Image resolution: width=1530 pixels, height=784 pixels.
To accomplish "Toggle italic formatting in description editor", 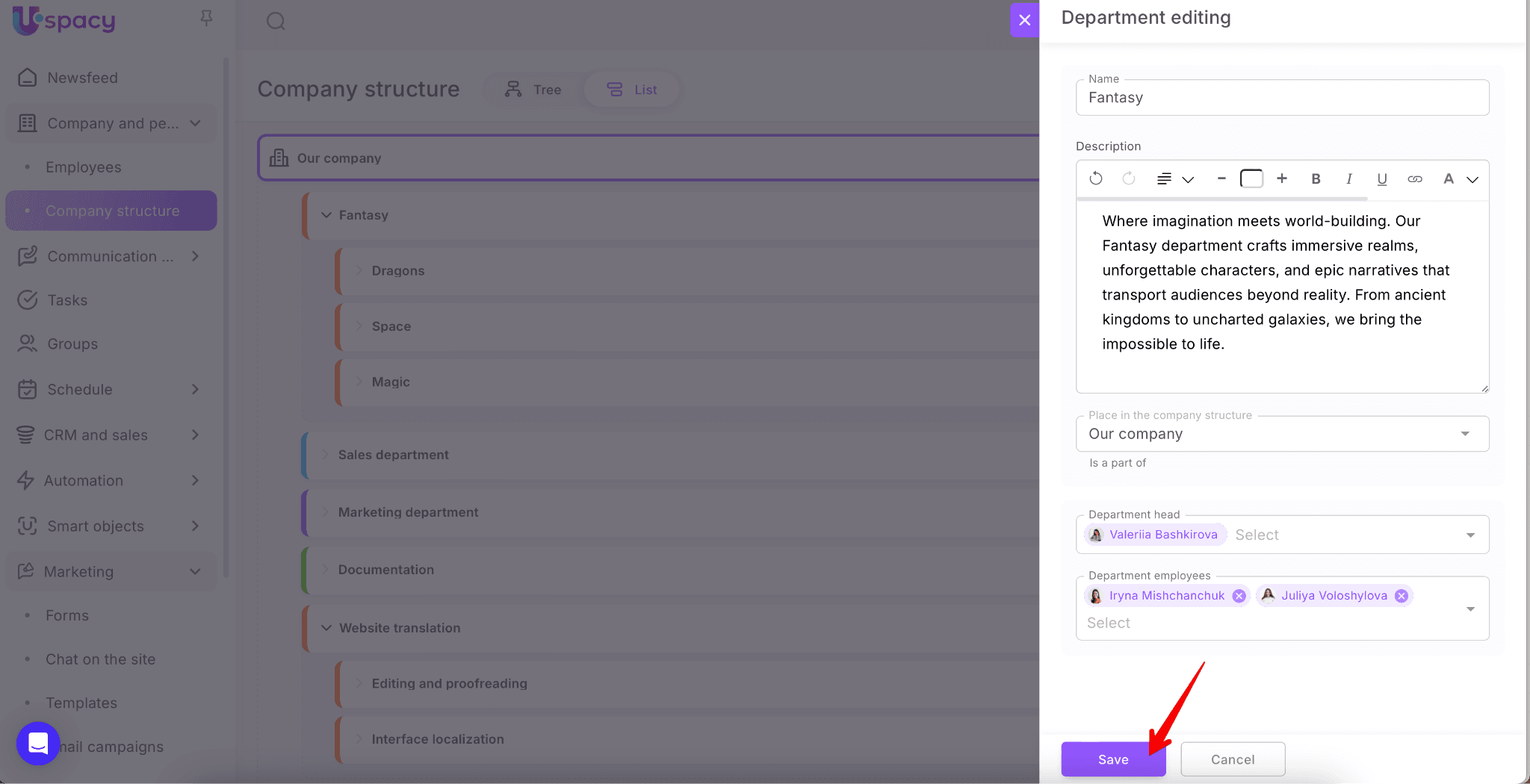I will (1348, 179).
